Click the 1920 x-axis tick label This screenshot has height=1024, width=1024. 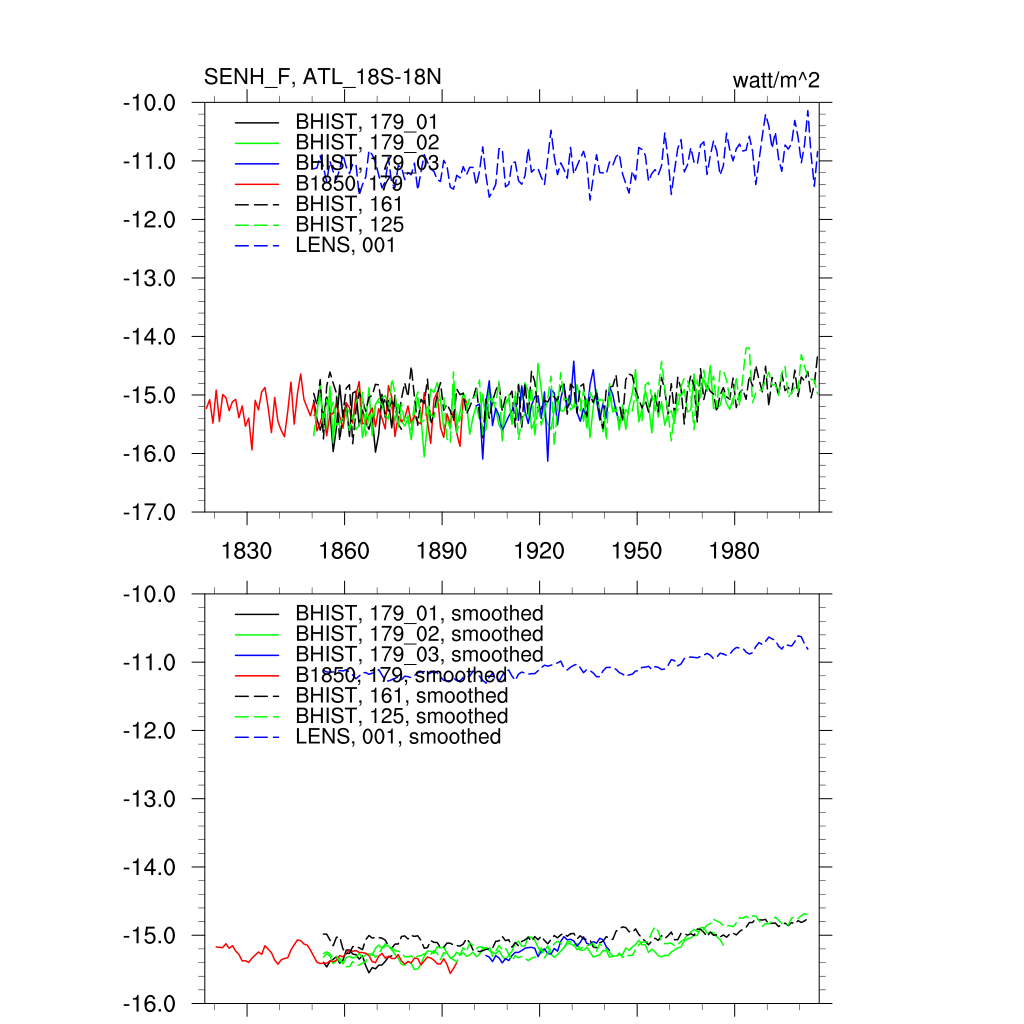pyautogui.click(x=539, y=552)
